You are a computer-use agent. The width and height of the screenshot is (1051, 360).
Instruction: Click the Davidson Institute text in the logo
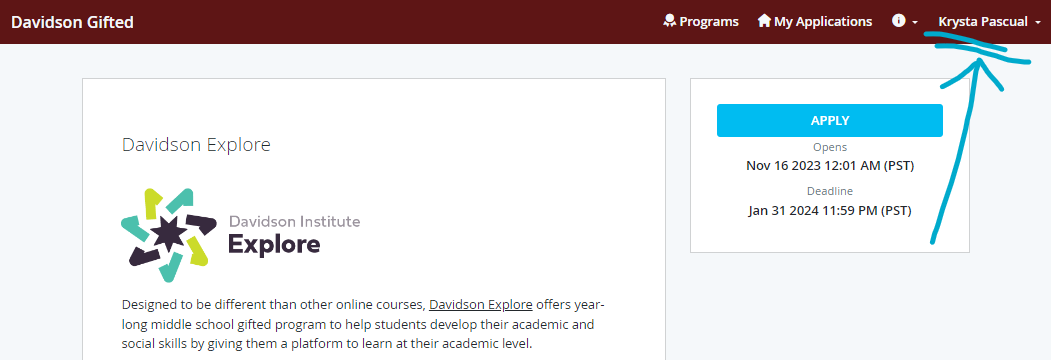coord(294,221)
